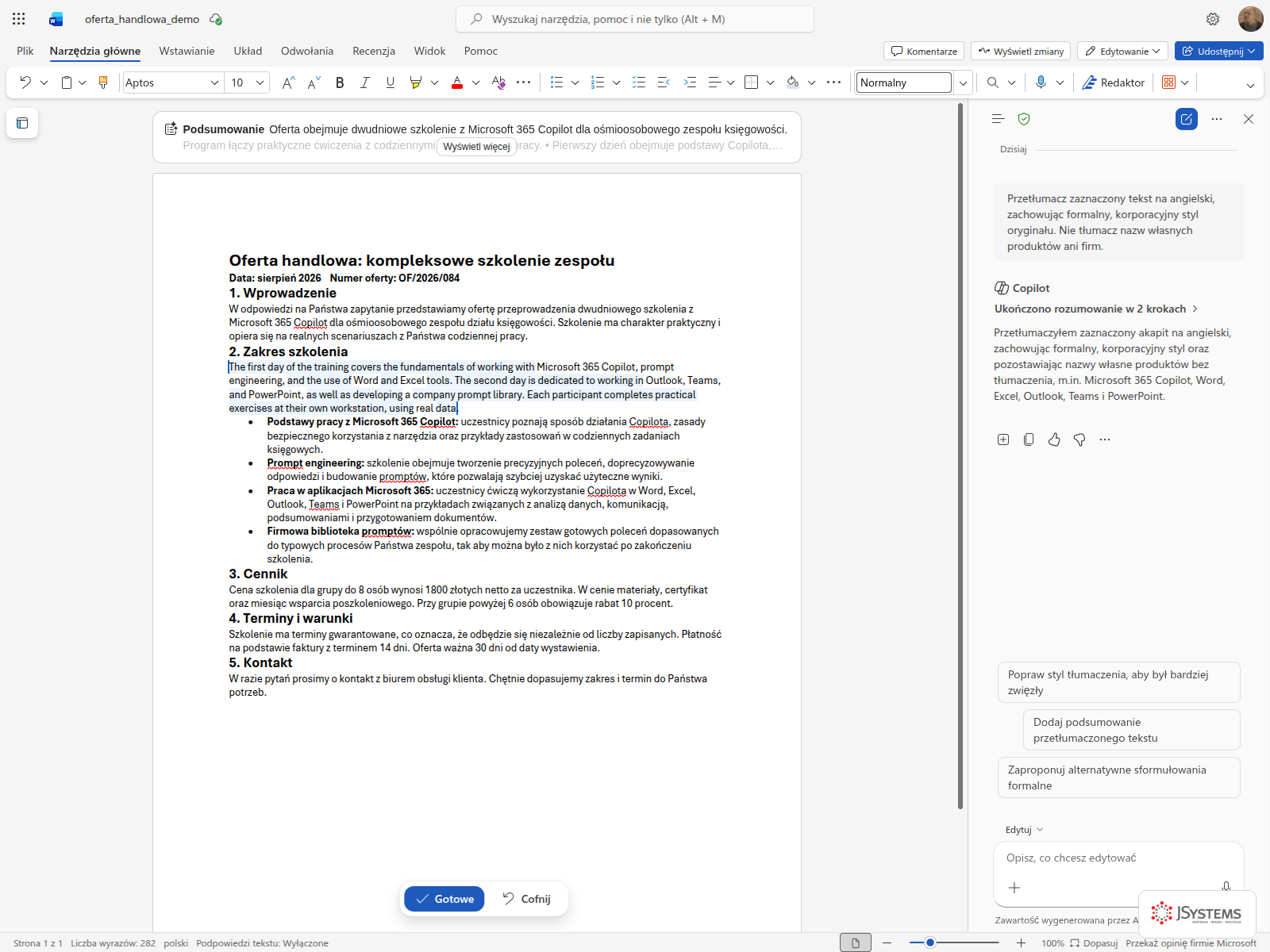The width and height of the screenshot is (1270, 952).
Task: Click Wyświetl zmiany button
Action: (x=1021, y=51)
